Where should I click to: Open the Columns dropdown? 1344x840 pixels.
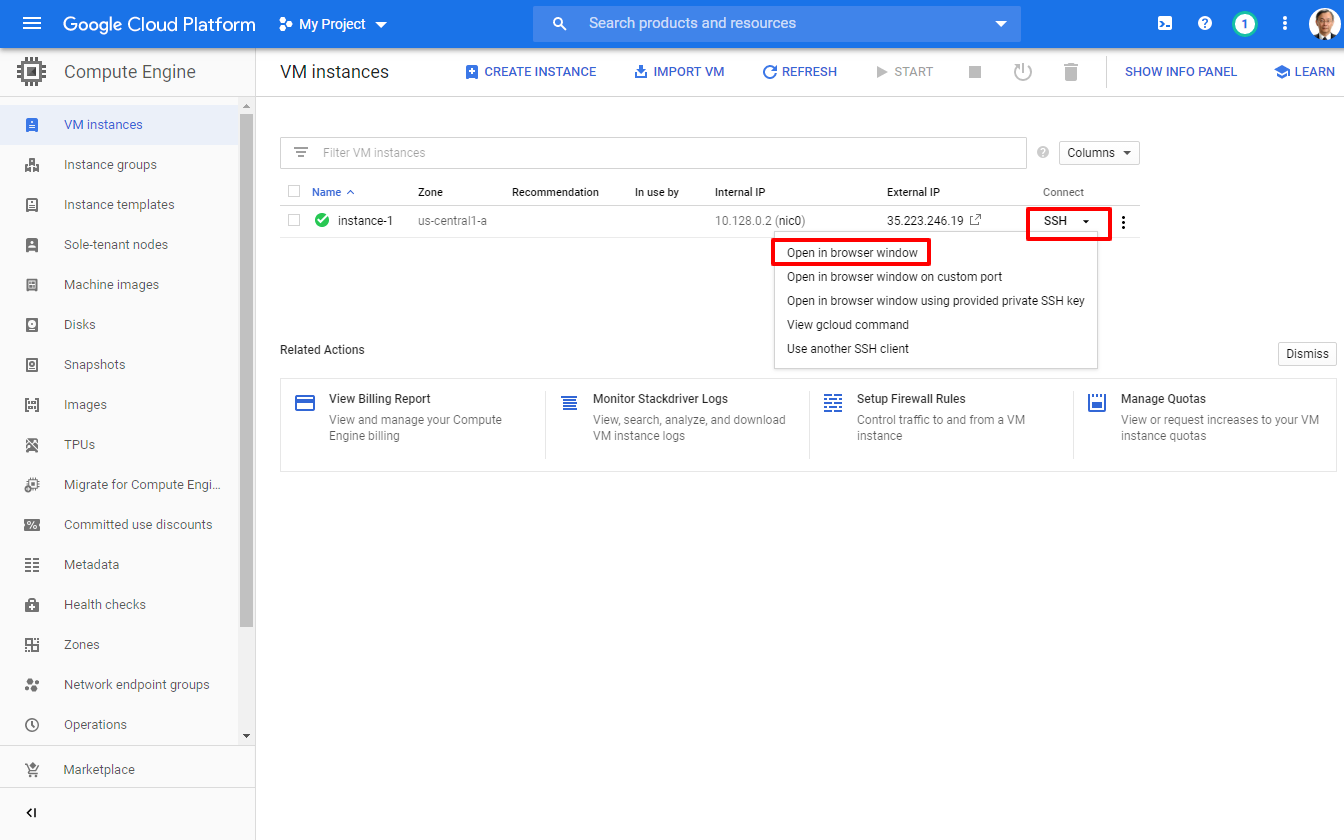tap(1099, 153)
